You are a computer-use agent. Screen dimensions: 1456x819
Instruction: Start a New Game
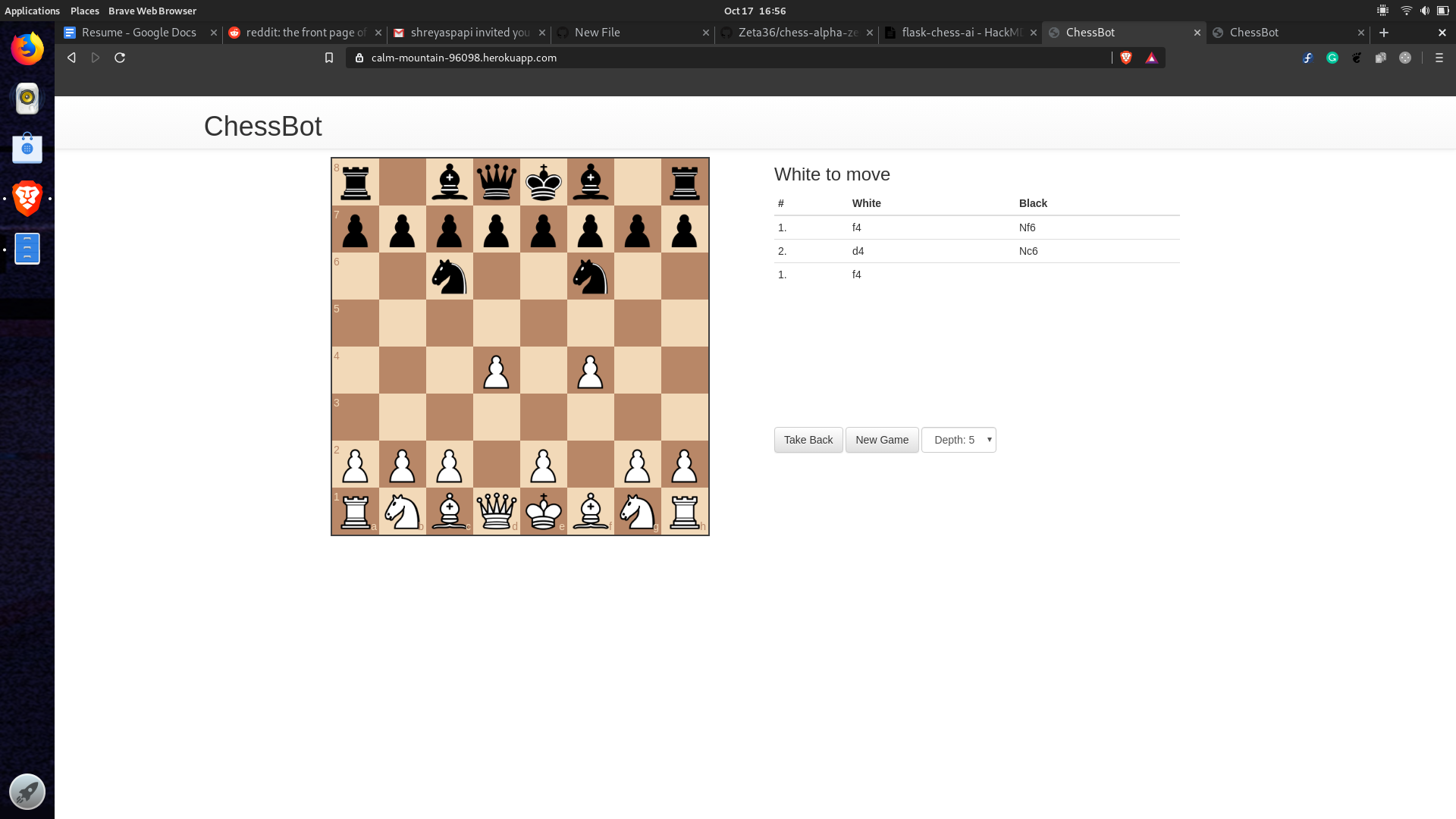[x=881, y=440]
